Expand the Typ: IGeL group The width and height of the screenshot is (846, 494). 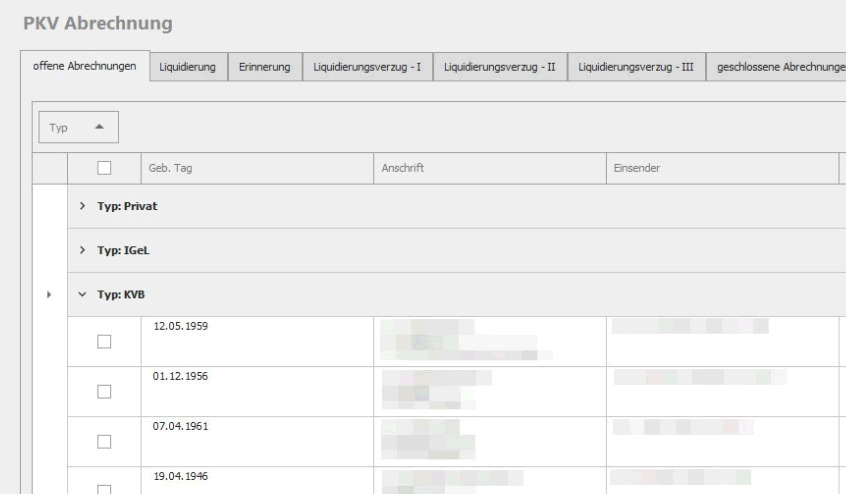(x=83, y=251)
